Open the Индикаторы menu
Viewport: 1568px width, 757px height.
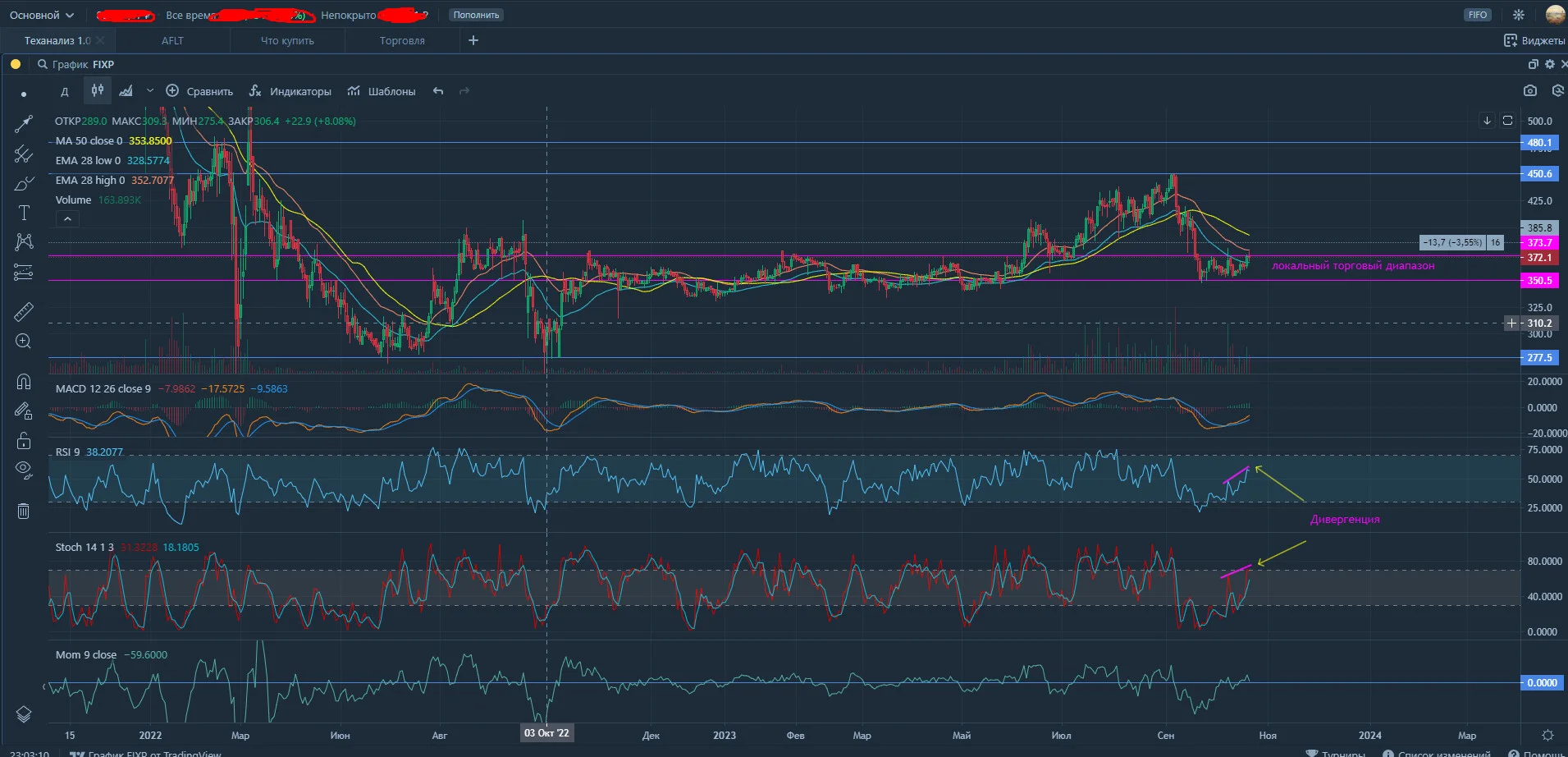point(290,91)
